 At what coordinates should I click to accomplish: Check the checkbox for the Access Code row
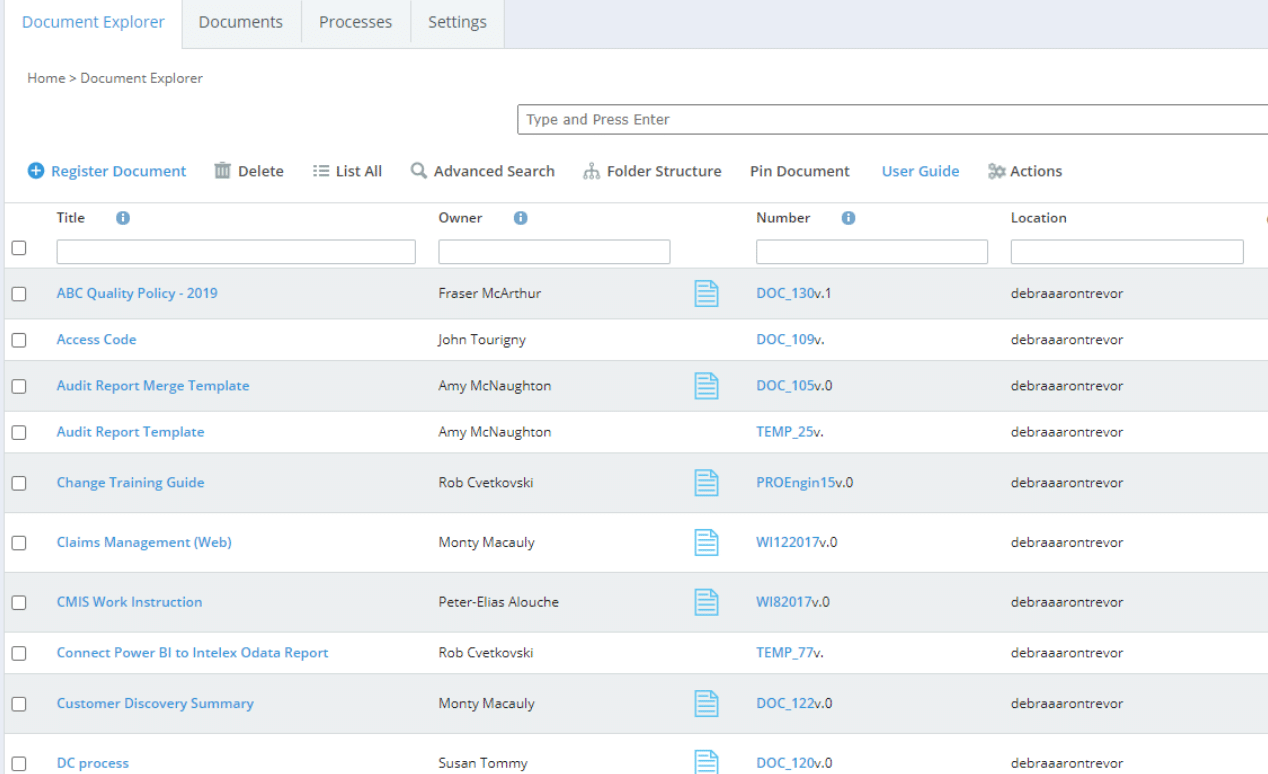19,339
